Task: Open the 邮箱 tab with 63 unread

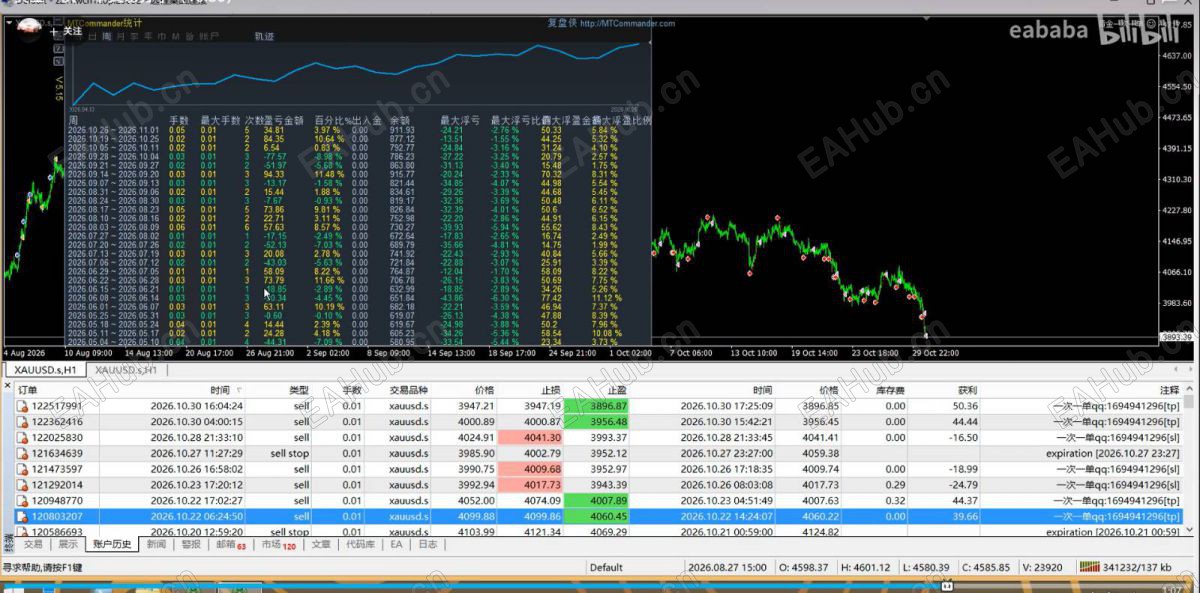Action: point(230,545)
